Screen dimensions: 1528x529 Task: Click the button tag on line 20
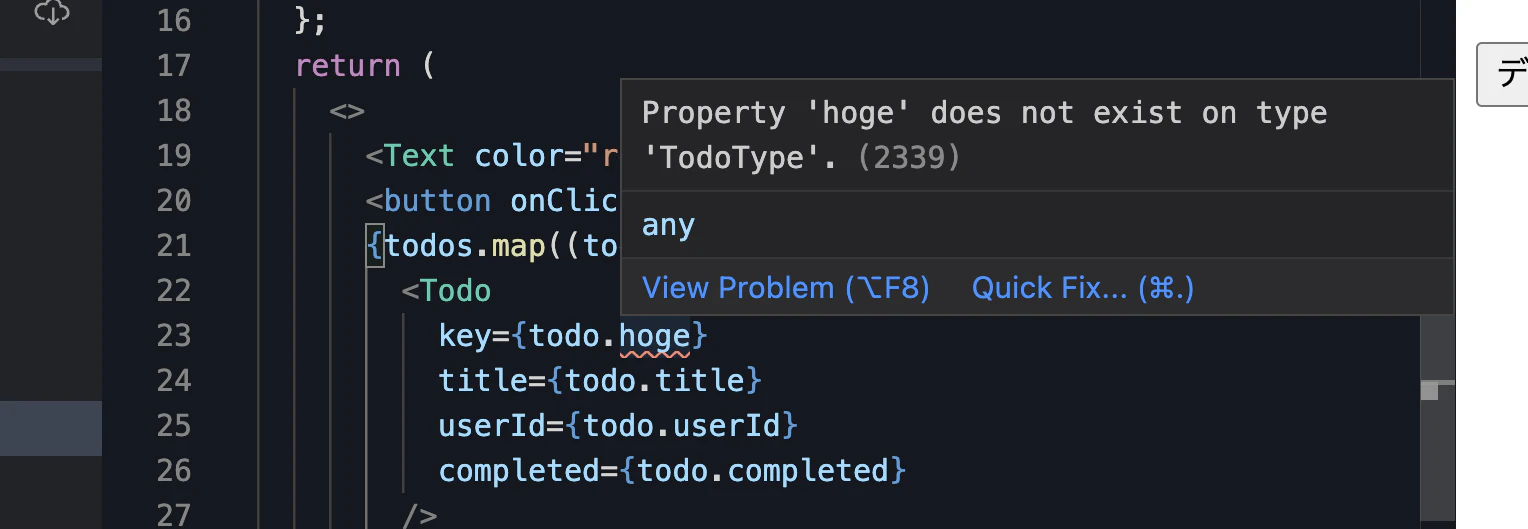pos(436,201)
